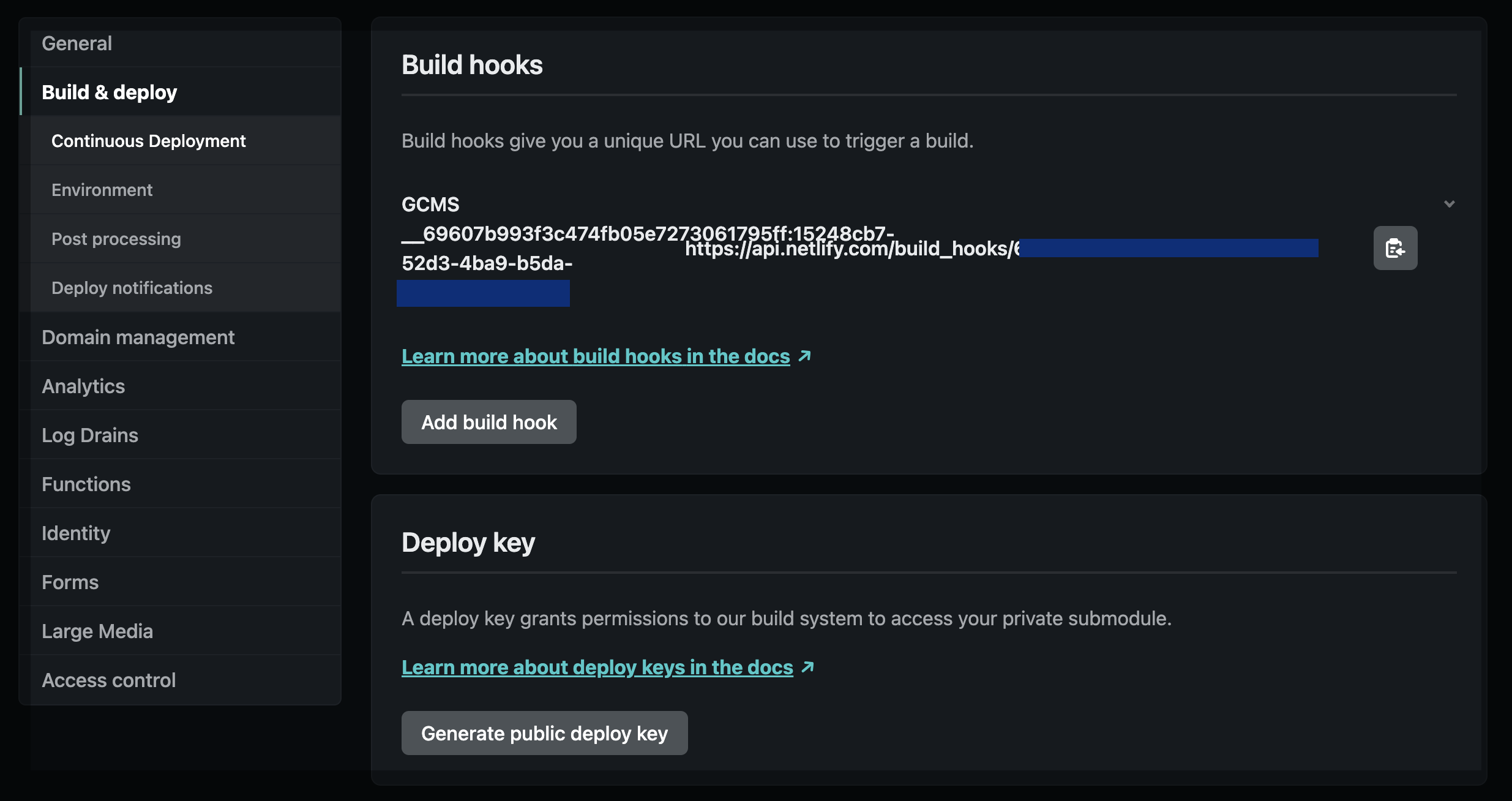Viewport: 1512px width, 801px height.
Task: Open the build hooks documentation link
Action: [x=594, y=356]
